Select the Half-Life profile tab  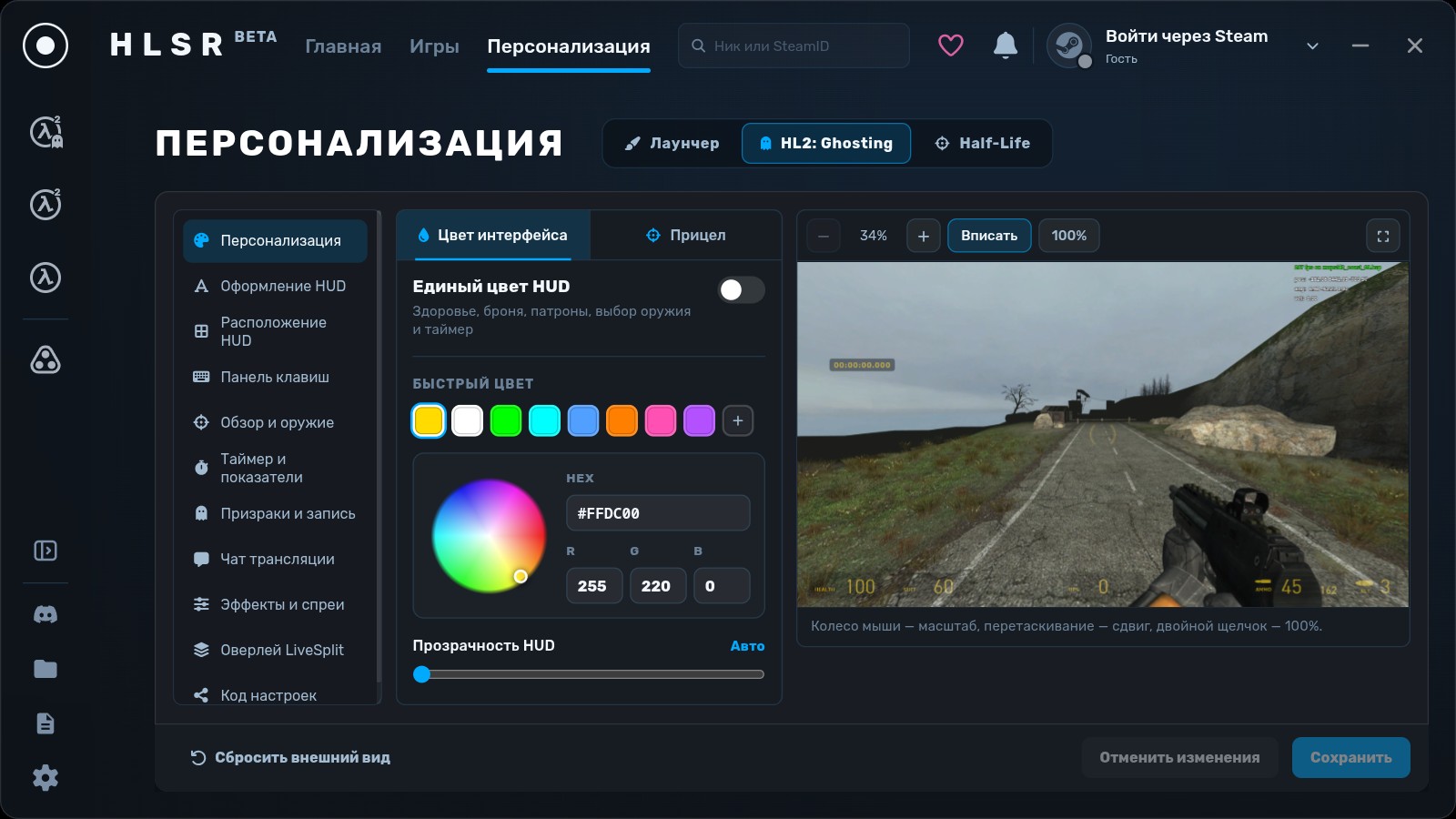[x=983, y=143]
